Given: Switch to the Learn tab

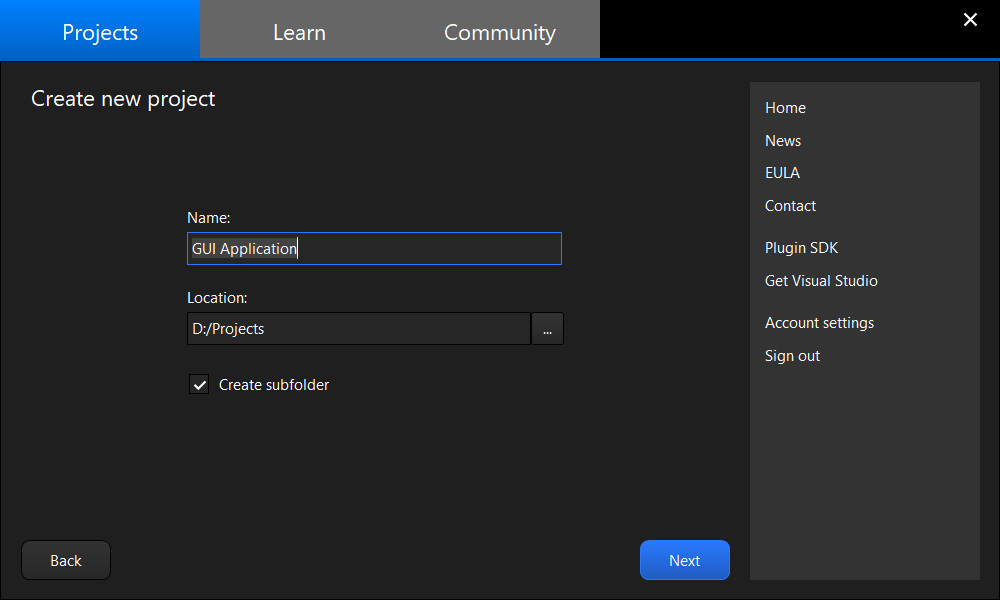Looking at the screenshot, I should tap(299, 31).
